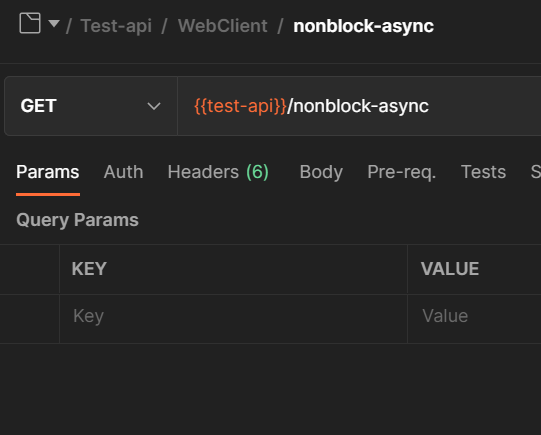Image resolution: width=541 pixels, height=435 pixels.
Task: Click the {{test-api}} variable in URL
Action: pyautogui.click(x=240, y=106)
